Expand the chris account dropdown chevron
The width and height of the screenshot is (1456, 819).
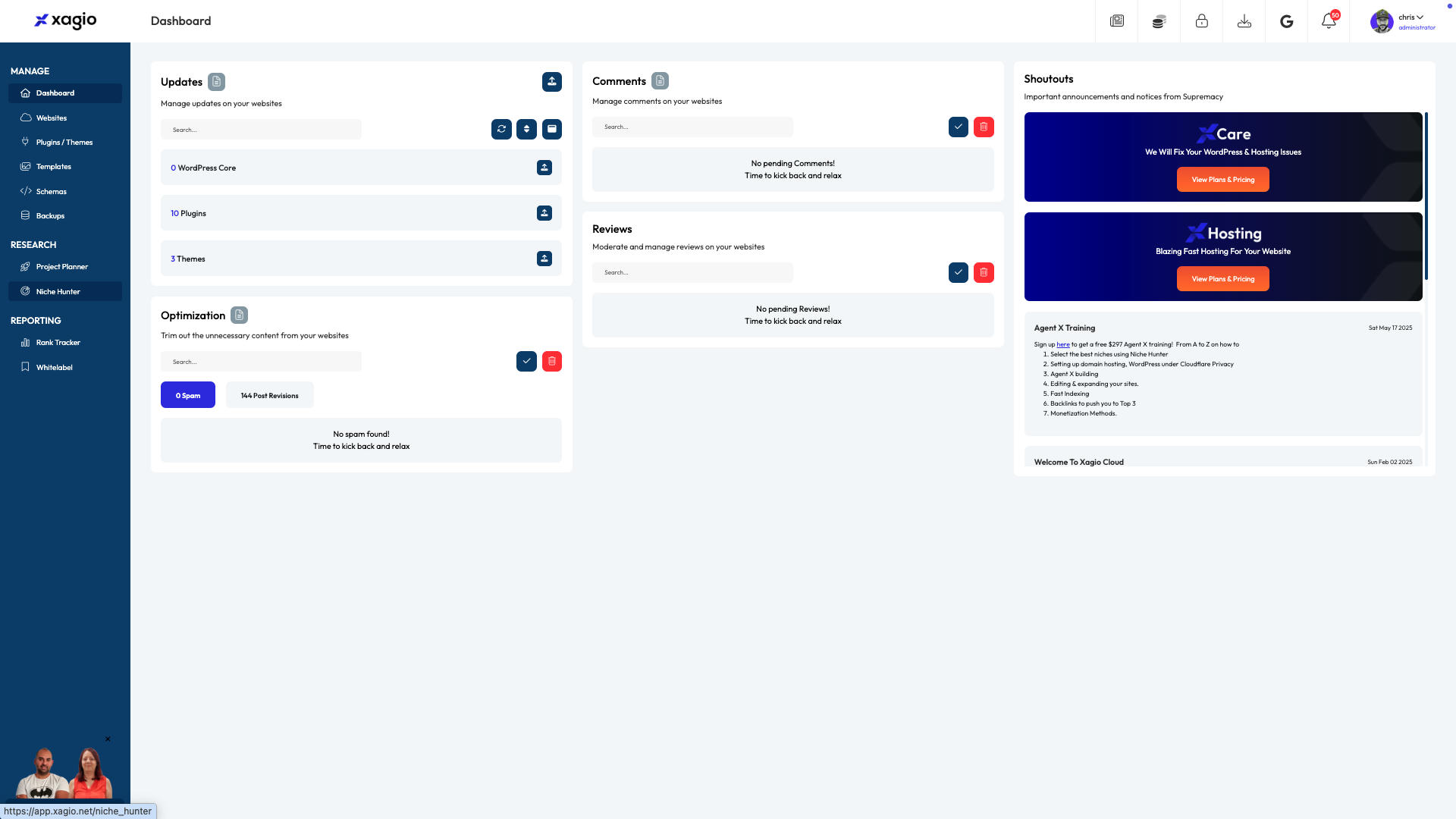tap(1420, 17)
